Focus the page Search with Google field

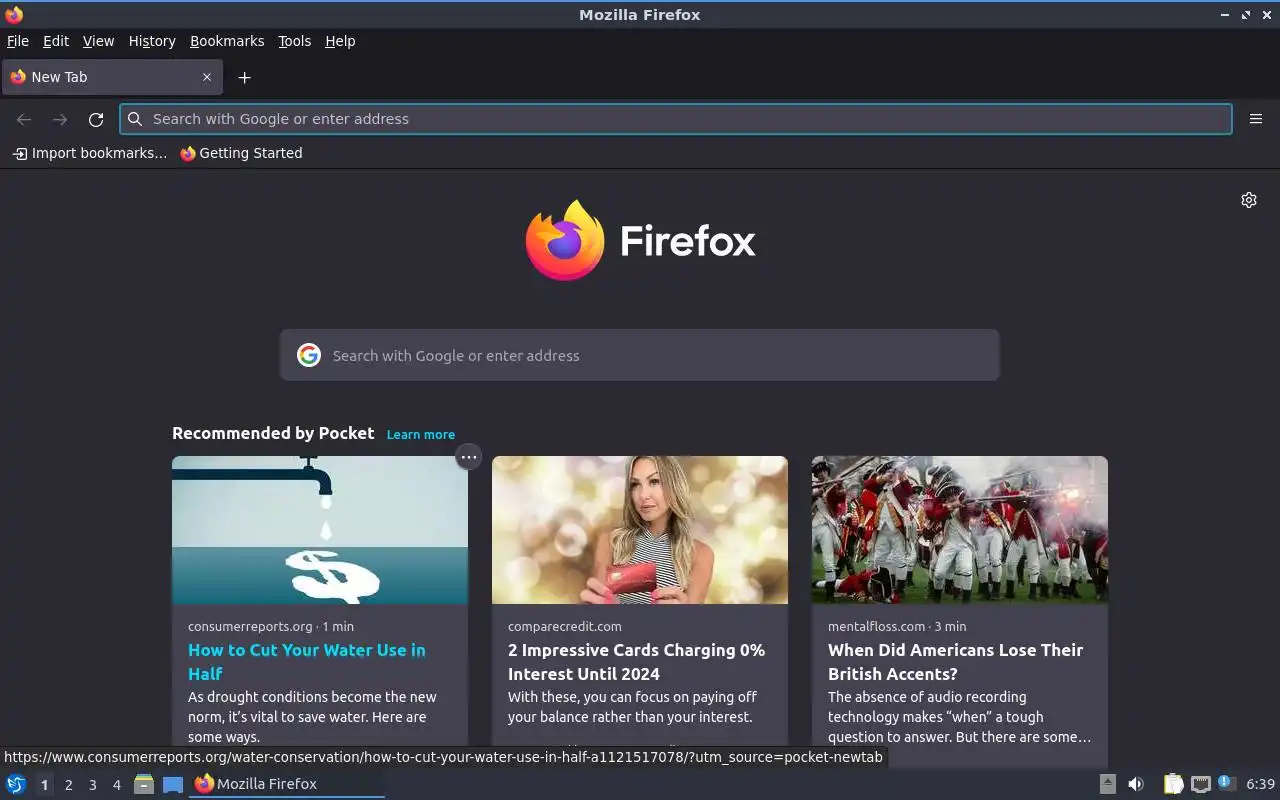(x=640, y=355)
